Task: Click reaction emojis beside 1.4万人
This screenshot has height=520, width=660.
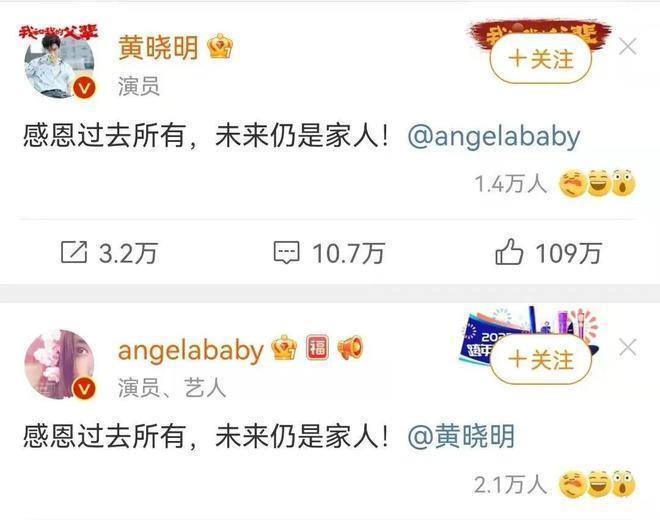Action: (x=597, y=184)
